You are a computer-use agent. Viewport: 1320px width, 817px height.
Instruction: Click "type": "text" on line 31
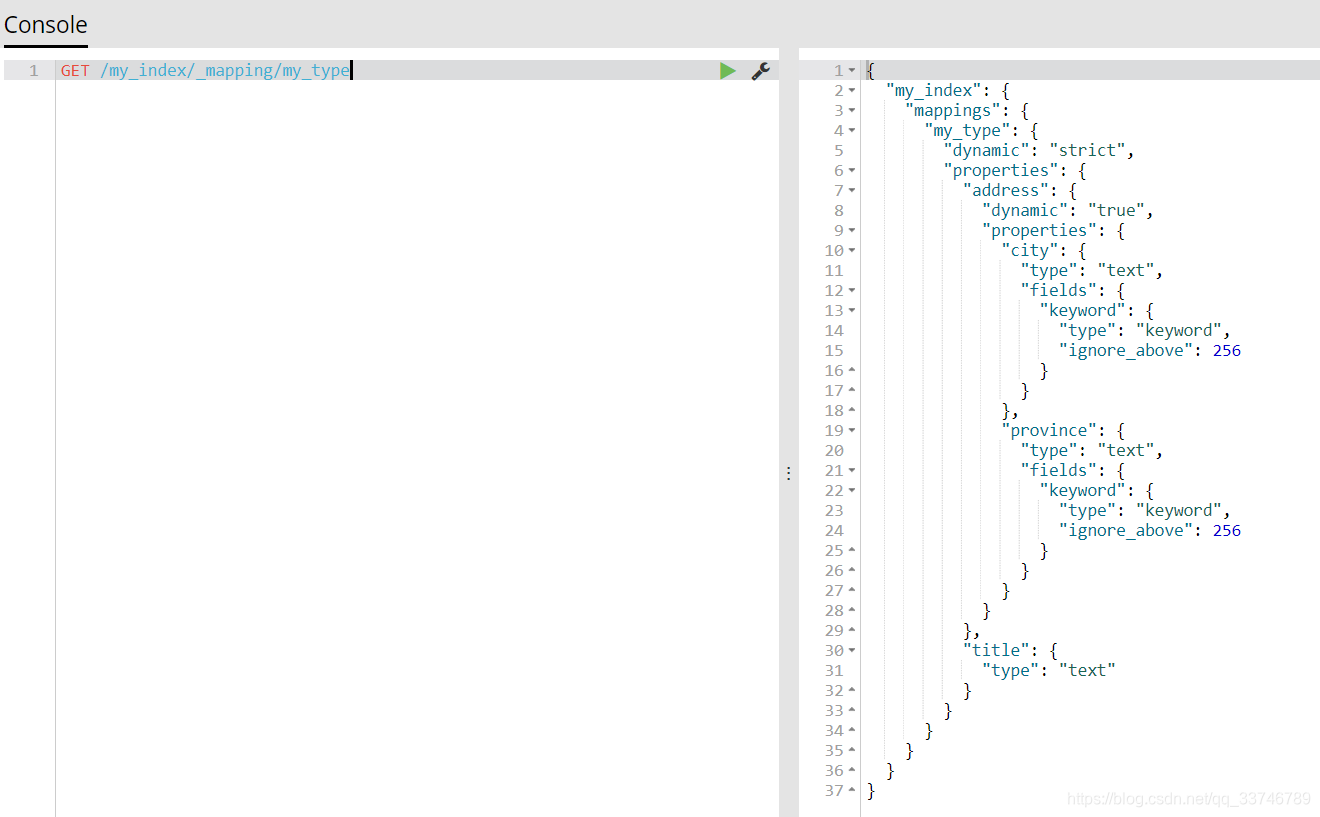tap(1049, 671)
